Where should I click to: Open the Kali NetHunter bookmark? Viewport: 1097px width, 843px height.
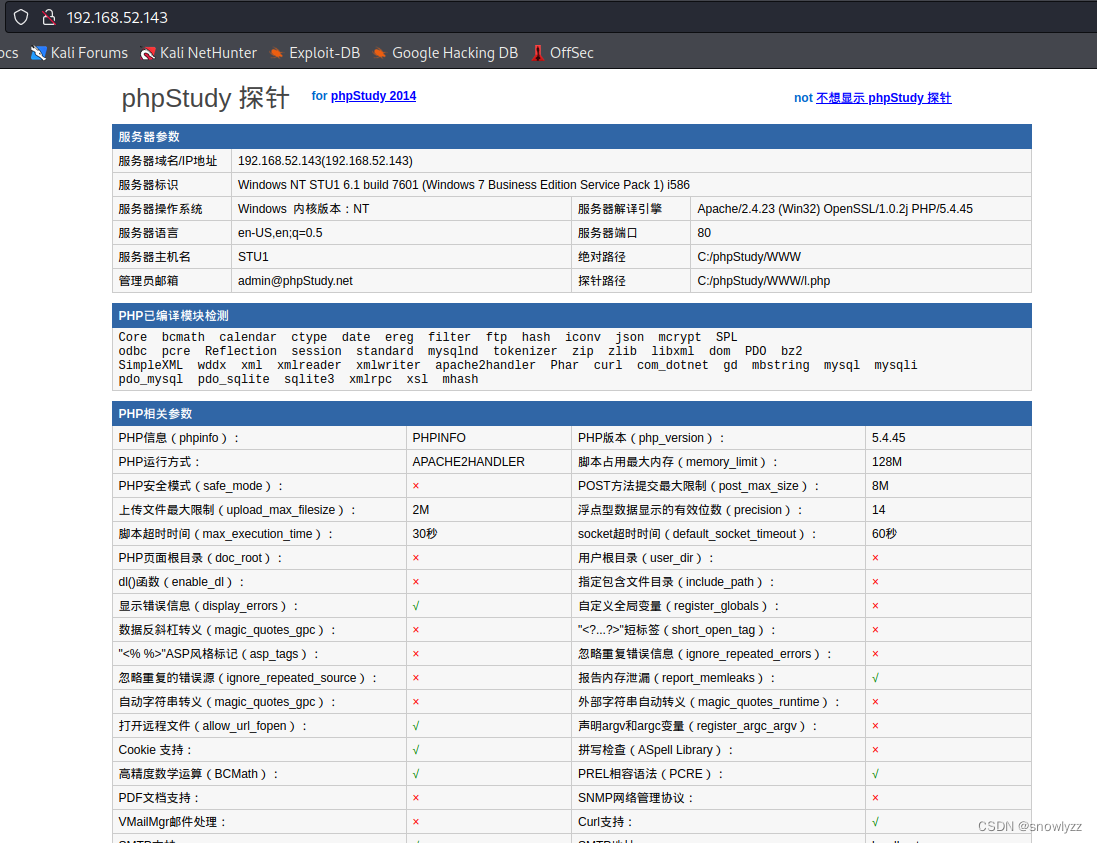click(199, 53)
